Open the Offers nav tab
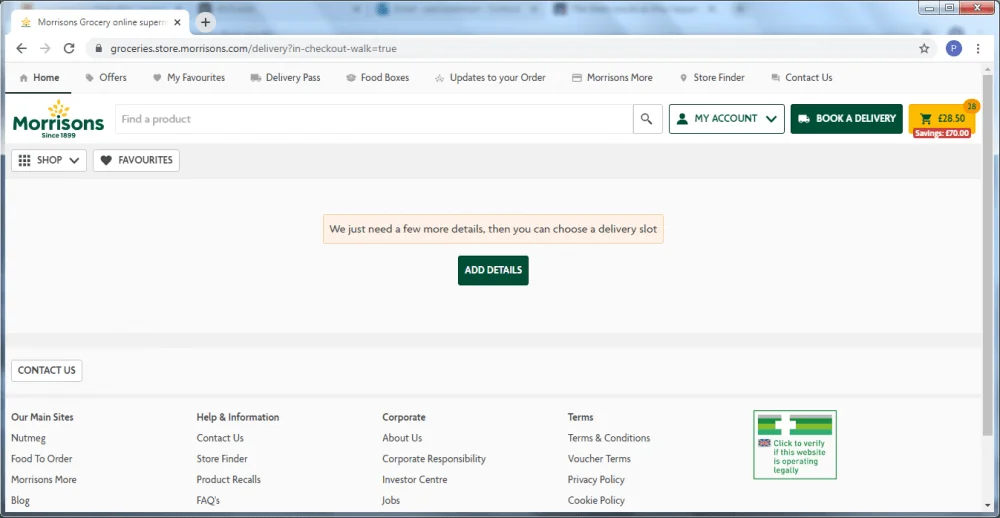The width and height of the screenshot is (1000, 518). pyautogui.click(x=106, y=78)
